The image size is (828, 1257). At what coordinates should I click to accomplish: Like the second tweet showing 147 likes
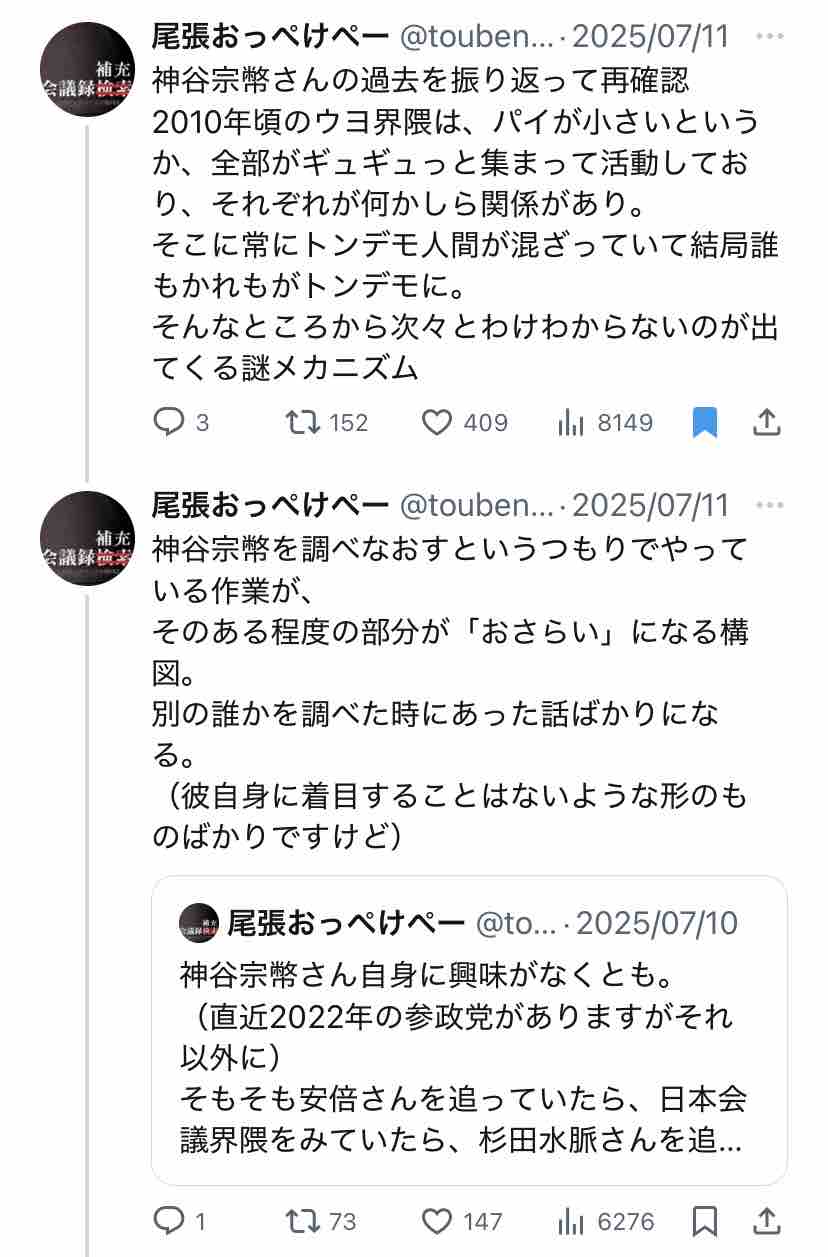pyautogui.click(x=461, y=1221)
